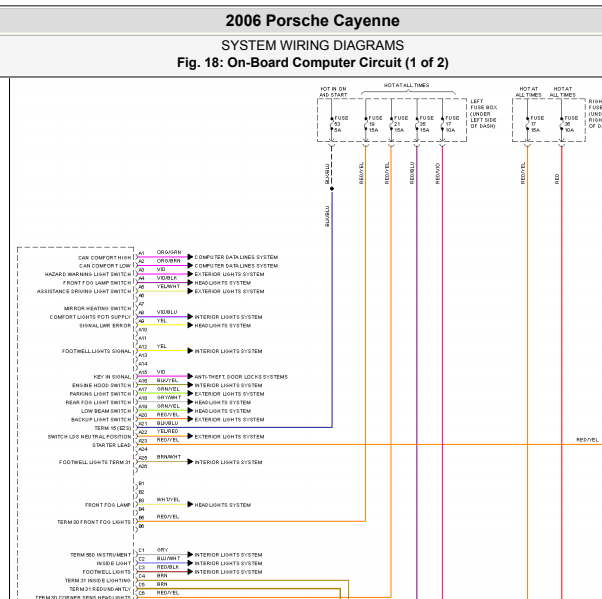Click the 'RED/YEL' label at right edge of diagram
This screenshot has height=599, width=602.
pos(587,440)
